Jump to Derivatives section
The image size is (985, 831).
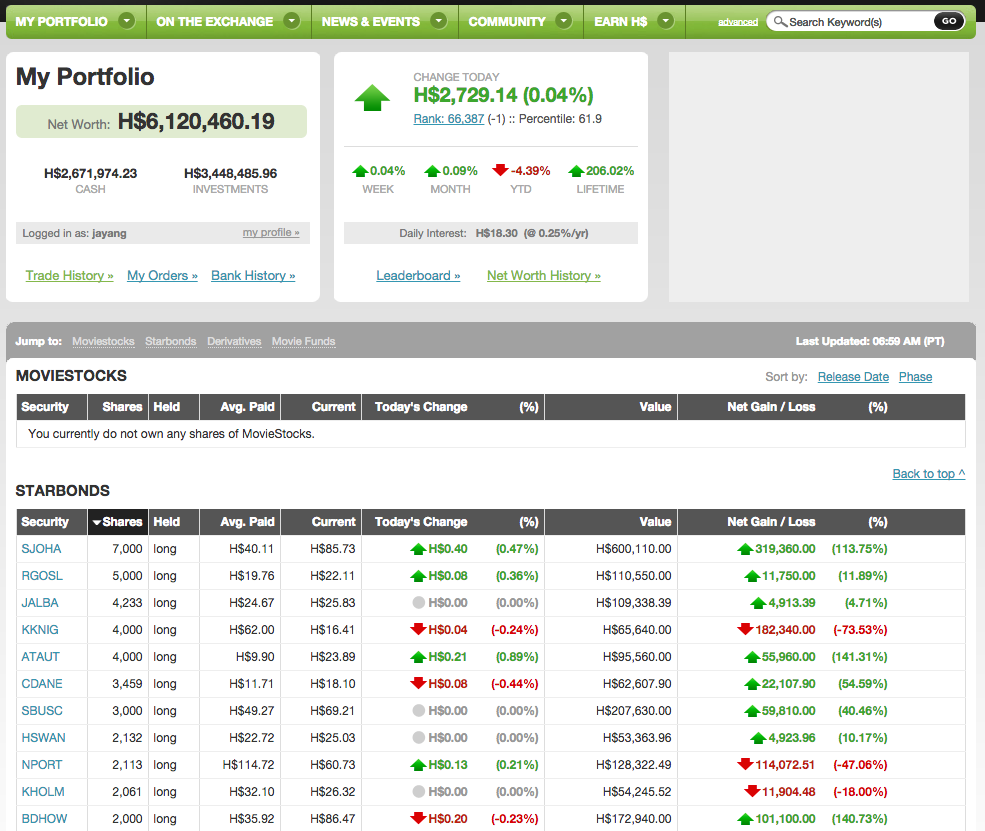click(x=234, y=341)
